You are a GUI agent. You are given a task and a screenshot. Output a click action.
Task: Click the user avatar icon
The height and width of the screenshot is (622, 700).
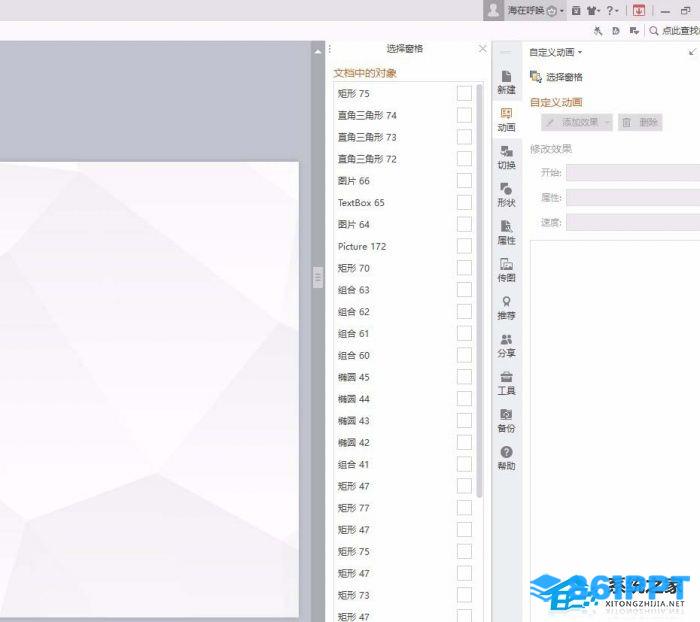[493, 10]
